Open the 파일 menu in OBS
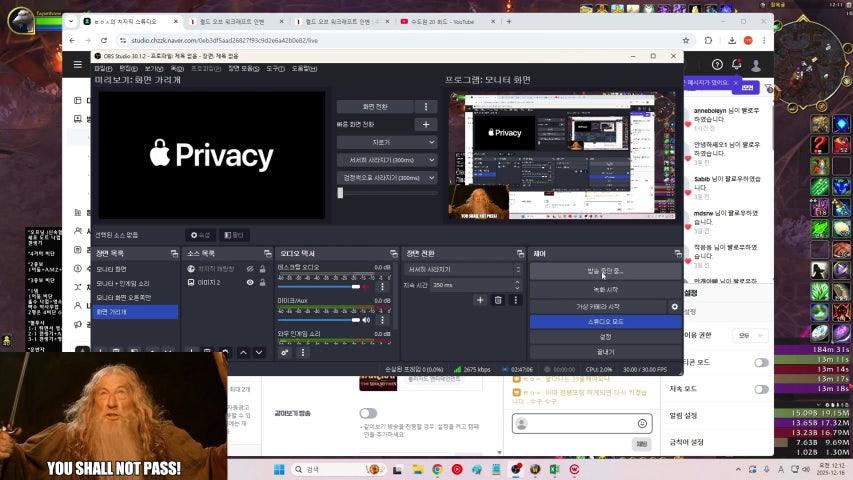 [x=102, y=69]
